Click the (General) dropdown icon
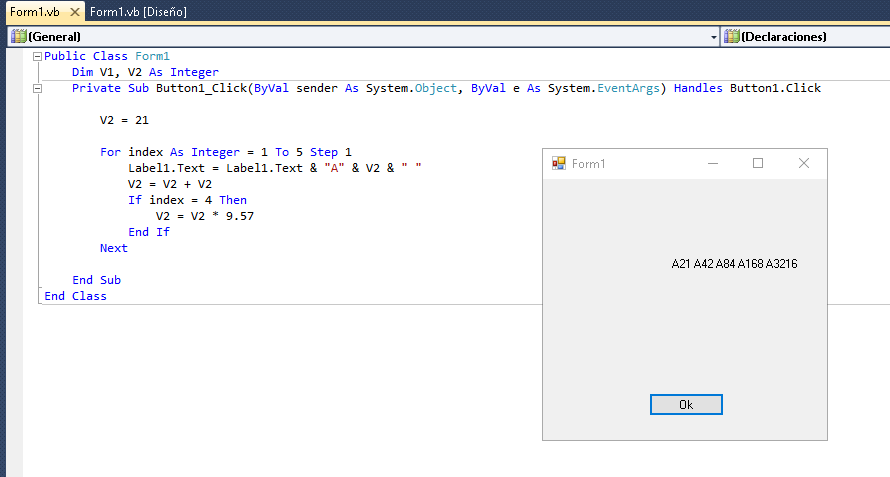 18,37
